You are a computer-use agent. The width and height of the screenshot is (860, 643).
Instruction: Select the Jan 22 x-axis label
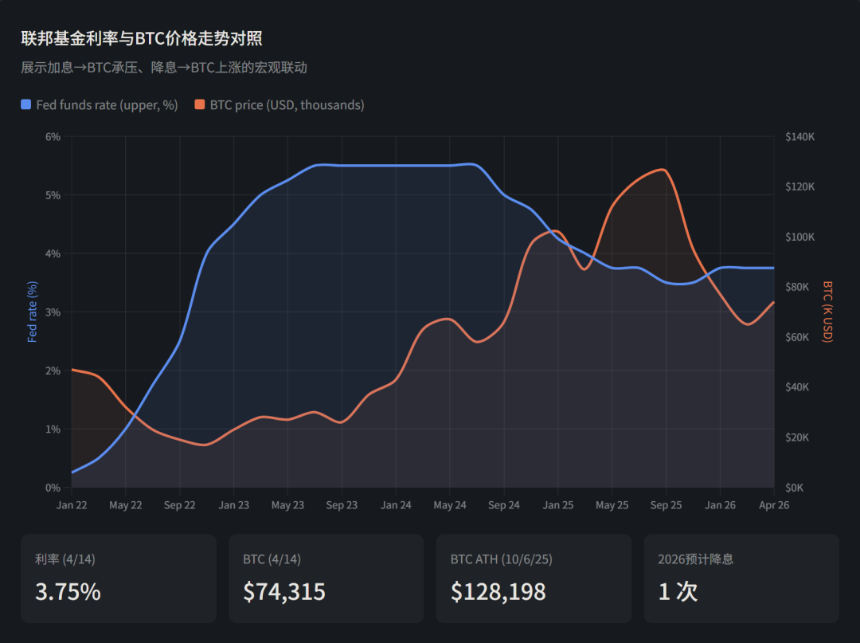tap(72, 506)
